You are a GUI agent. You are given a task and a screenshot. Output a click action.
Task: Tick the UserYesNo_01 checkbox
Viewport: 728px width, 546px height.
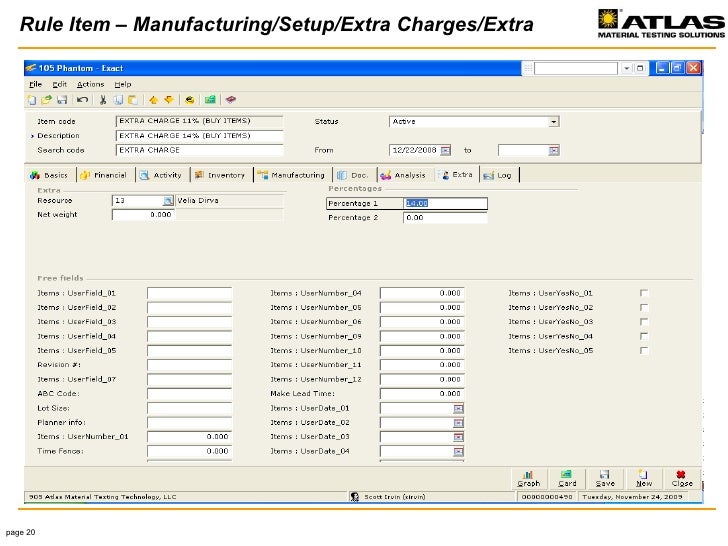pyautogui.click(x=644, y=293)
